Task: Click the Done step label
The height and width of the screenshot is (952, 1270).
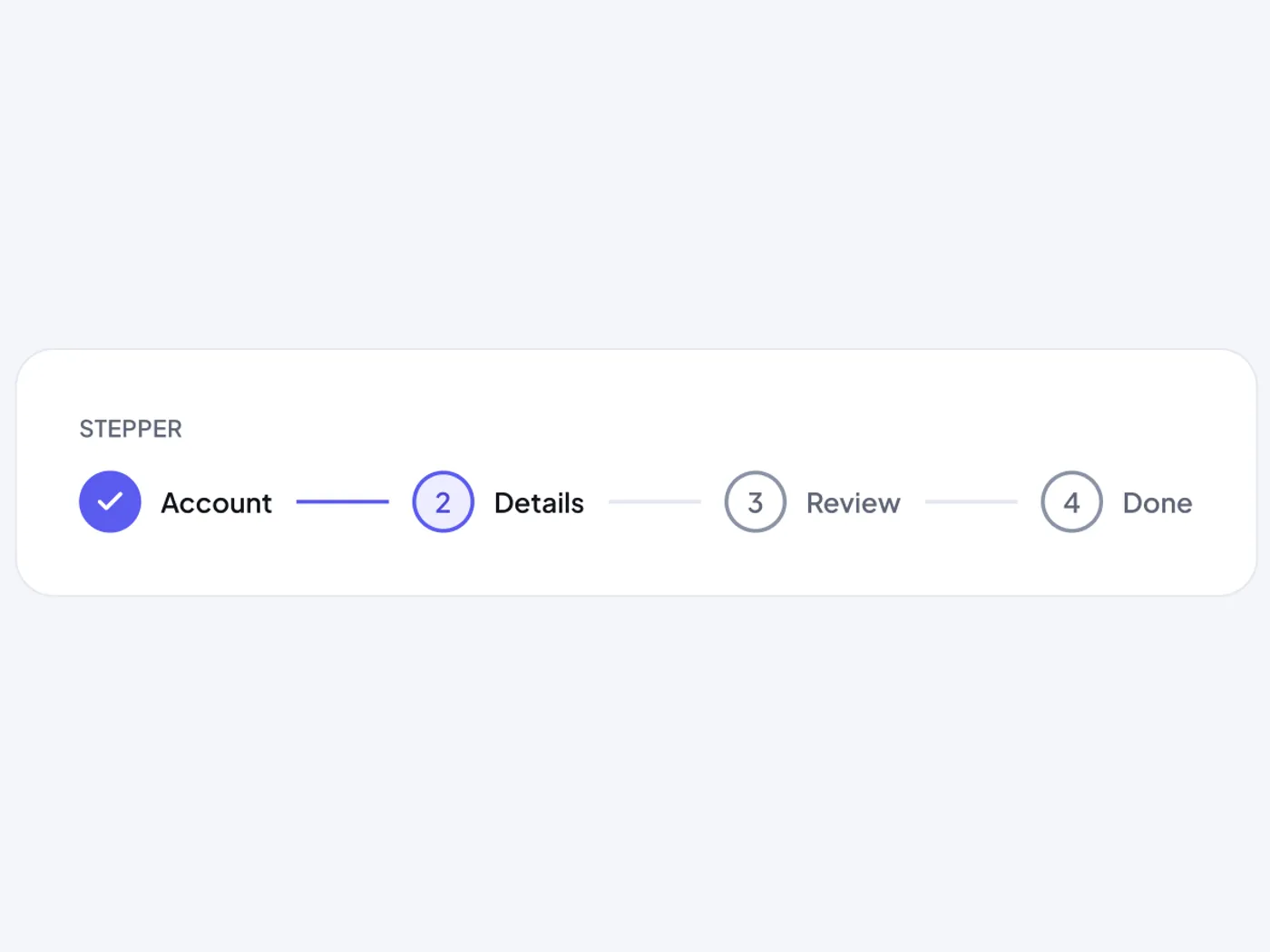Action: click(x=1158, y=503)
